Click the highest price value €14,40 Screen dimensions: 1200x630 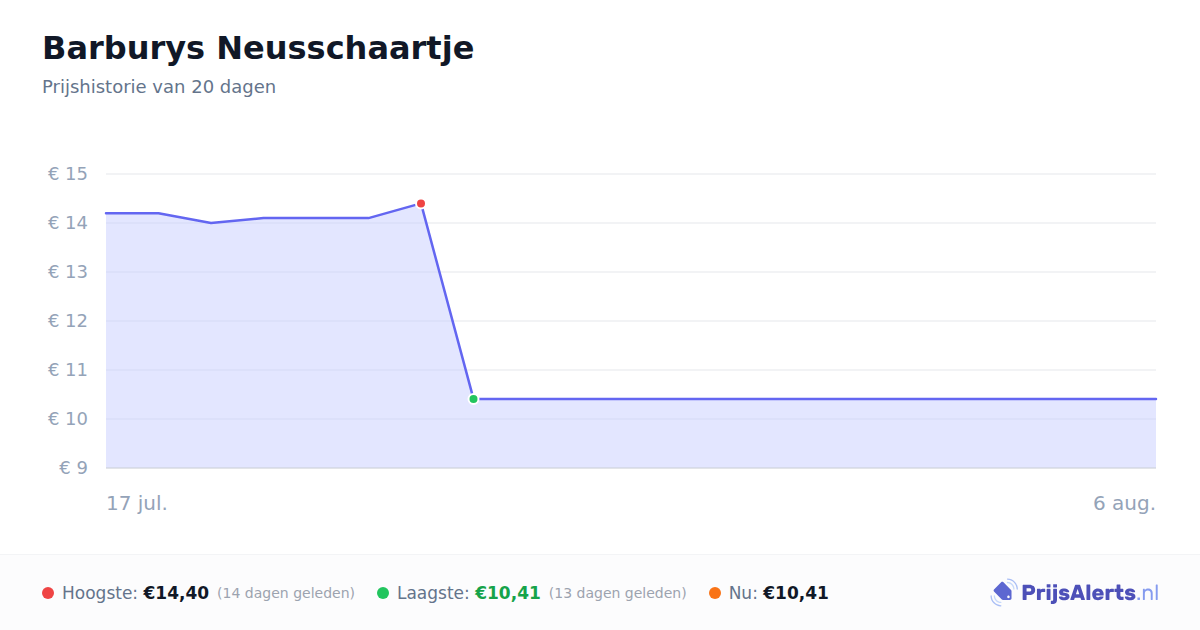pos(176,593)
